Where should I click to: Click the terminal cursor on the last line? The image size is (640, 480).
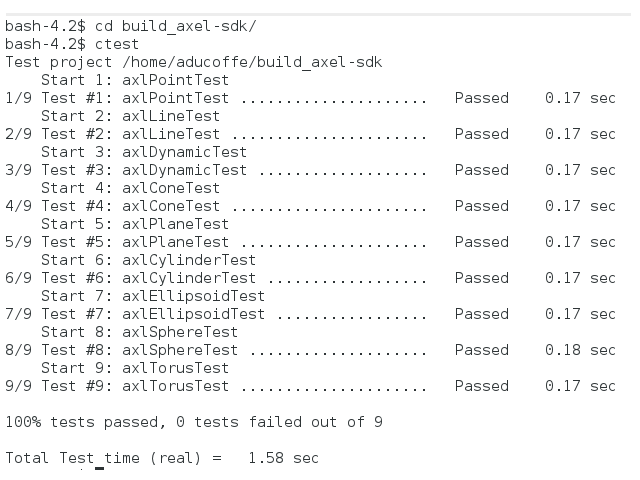[x=99, y=467]
